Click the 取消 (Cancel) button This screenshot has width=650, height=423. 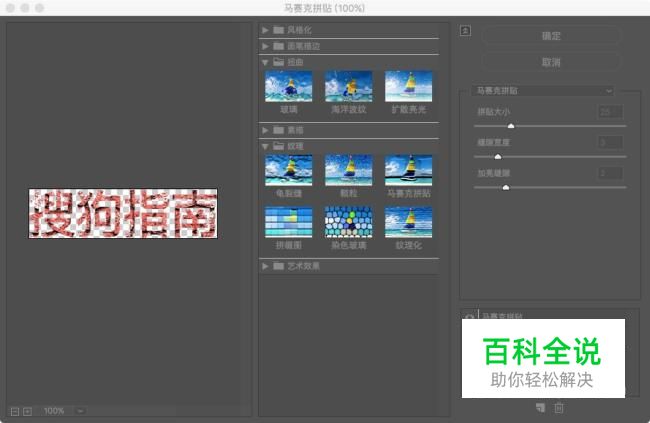551,63
